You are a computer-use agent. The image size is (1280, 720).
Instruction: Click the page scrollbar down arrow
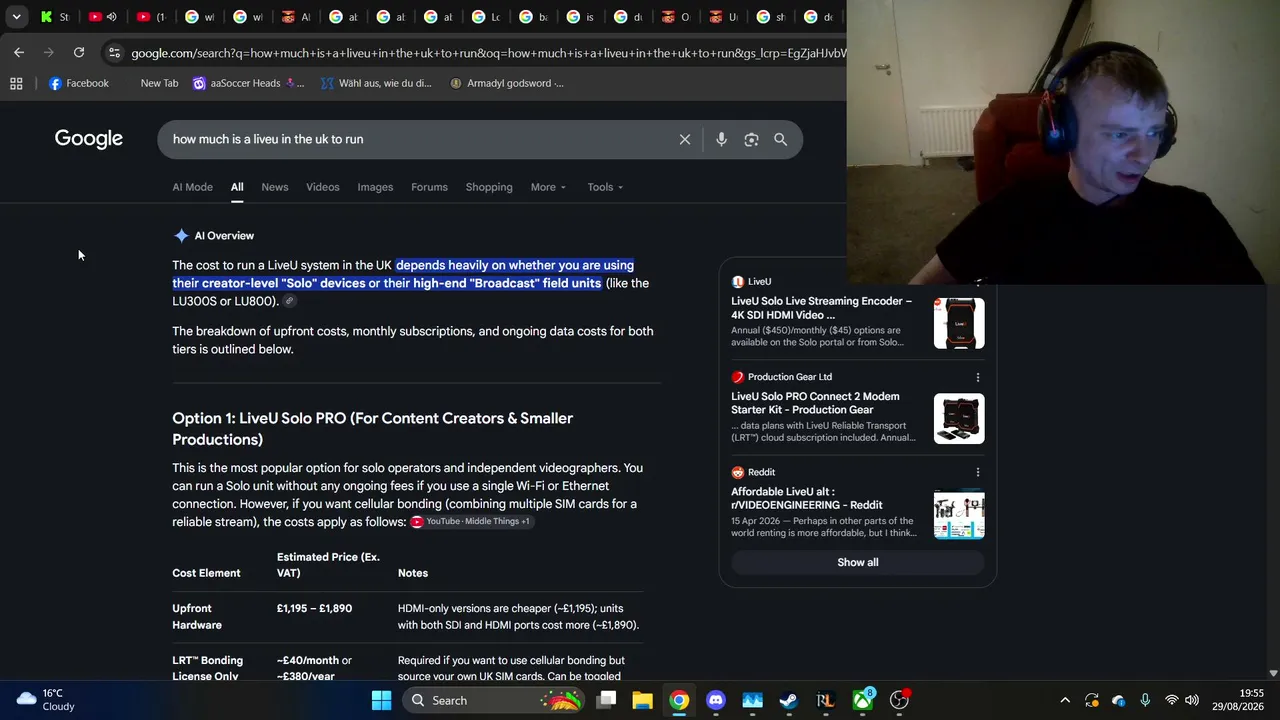click(1273, 674)
